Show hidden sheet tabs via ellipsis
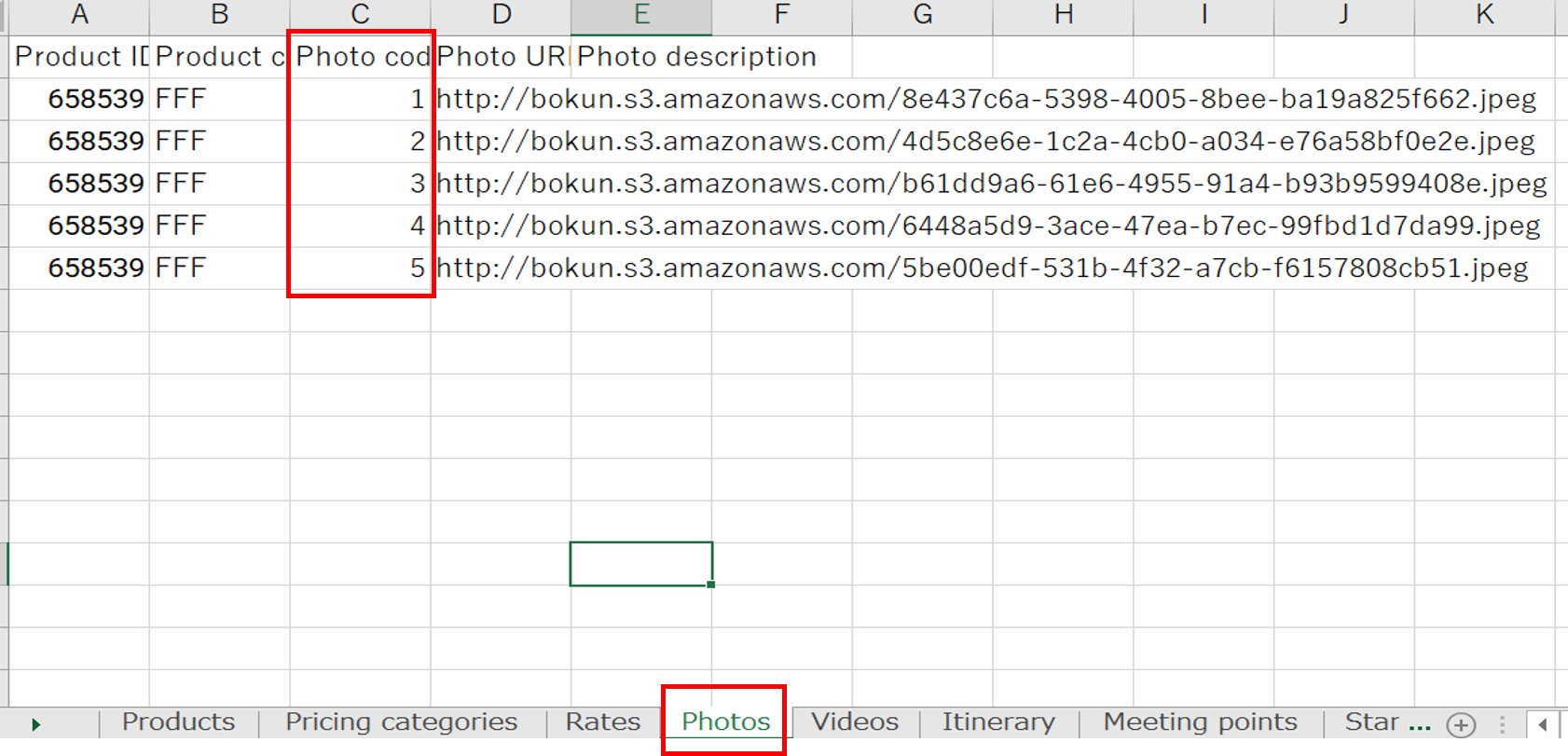 click(1419, 724)
